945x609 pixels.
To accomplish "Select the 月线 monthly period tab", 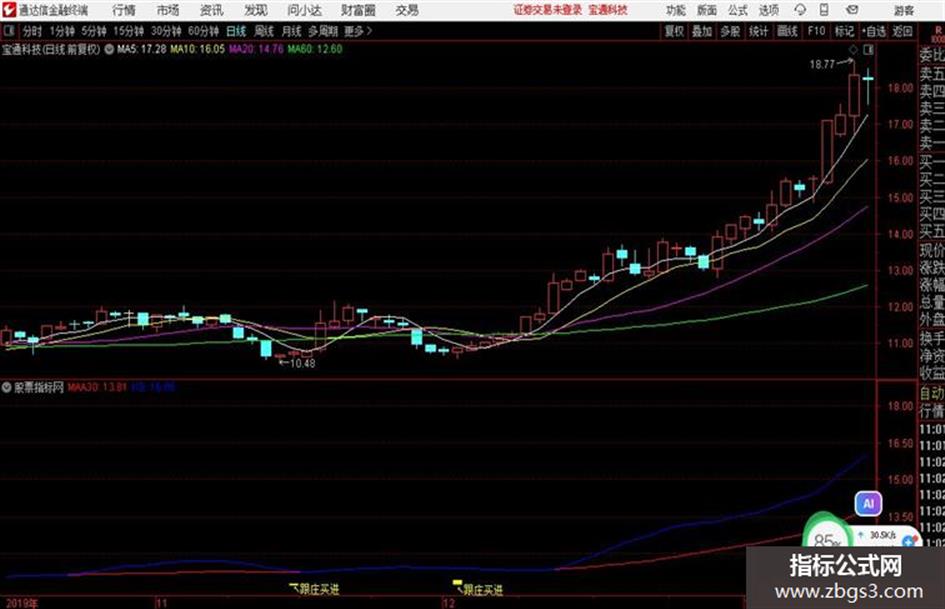I will tap(292, 31).
